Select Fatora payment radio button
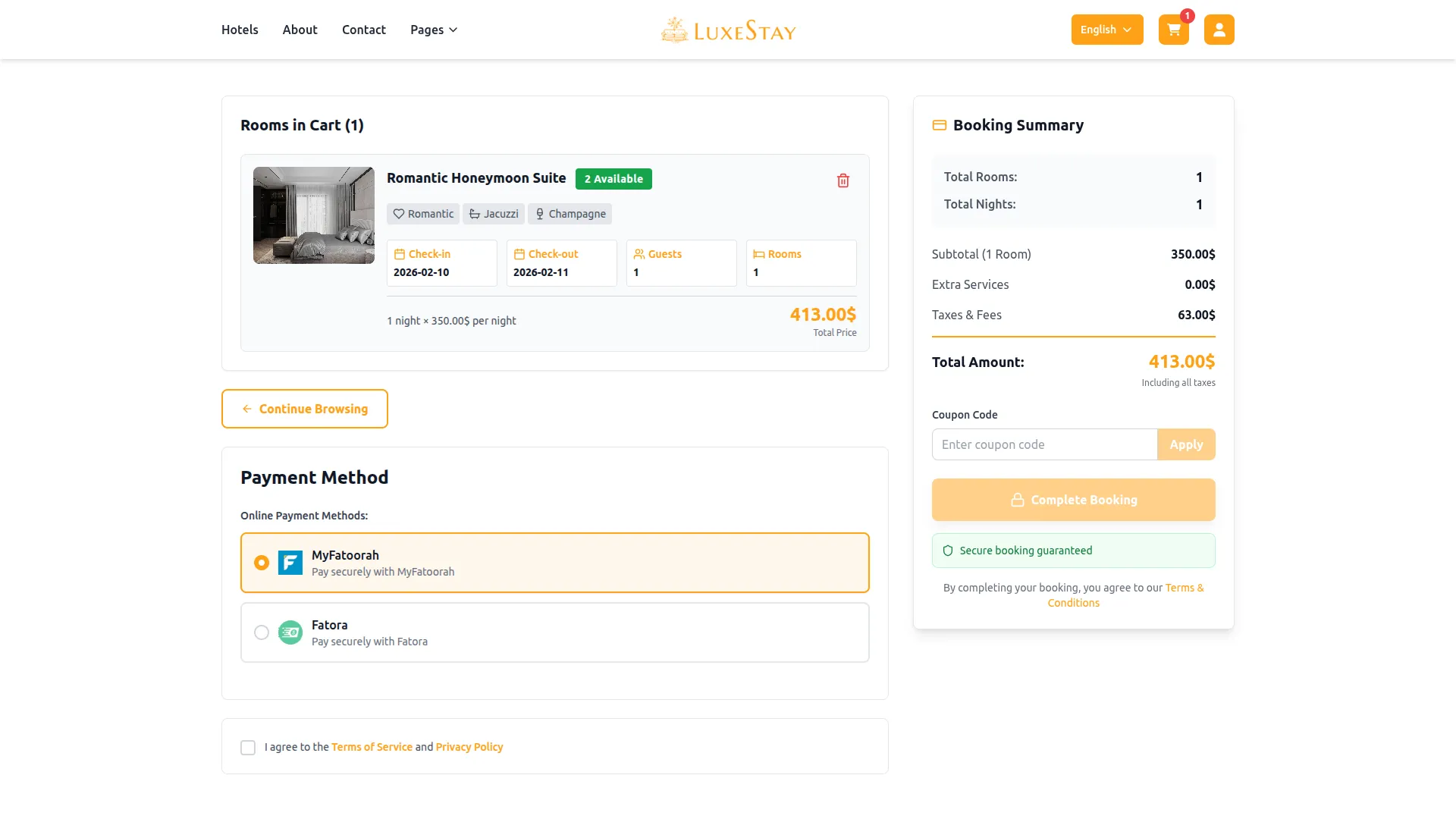The image size is (1456, 819). pos(262,632)
